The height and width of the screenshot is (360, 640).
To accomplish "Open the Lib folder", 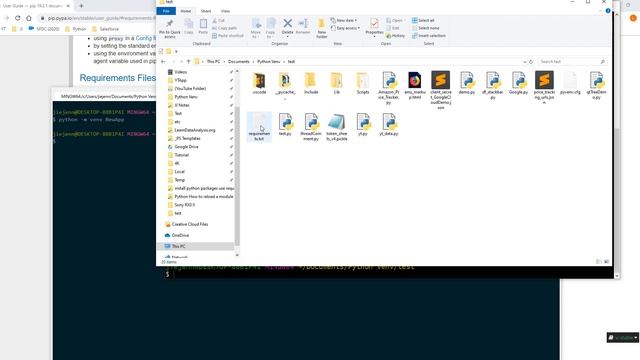I will [336, 83].
